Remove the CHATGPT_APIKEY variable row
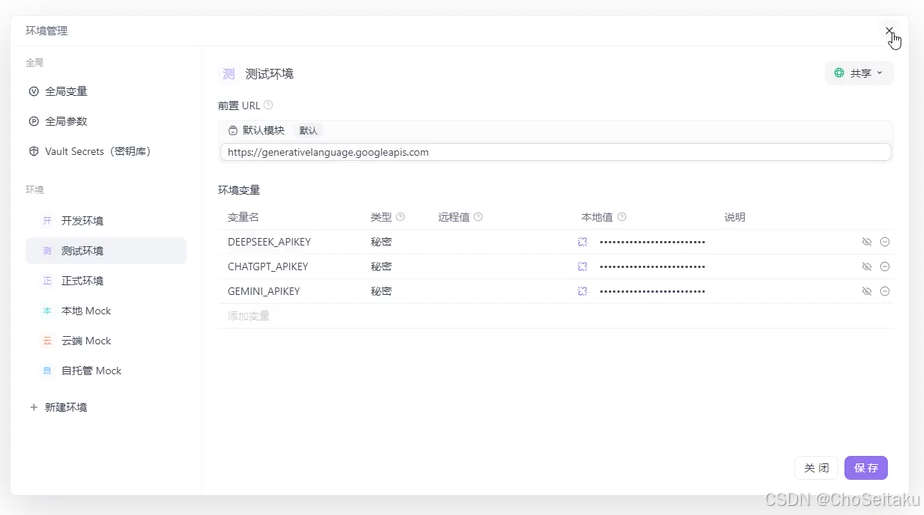Viewport: 924px width, 515px height. [885, 266]
